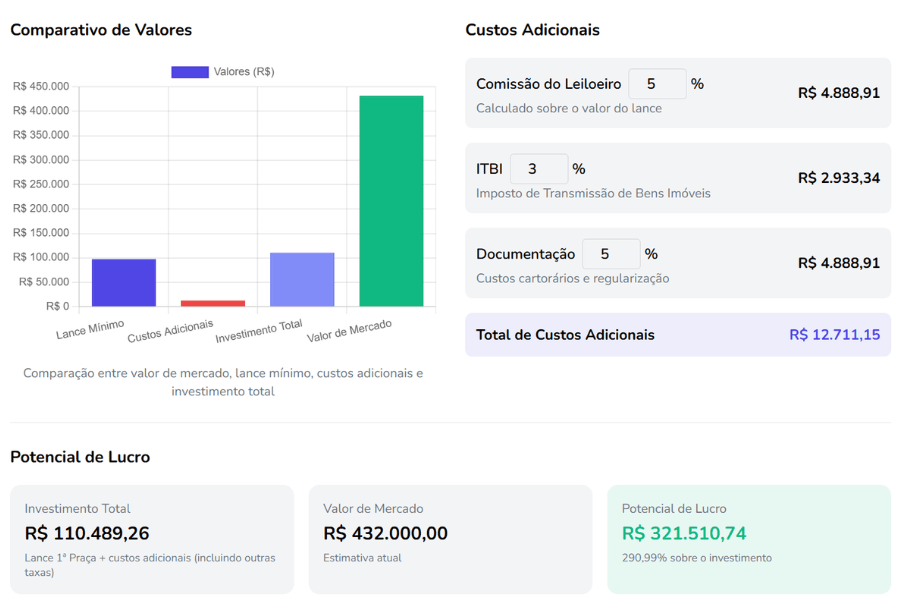Click the Custos Adicionais section heading
Viewport: 900px width, 600px height.
(x=532, y=30)
